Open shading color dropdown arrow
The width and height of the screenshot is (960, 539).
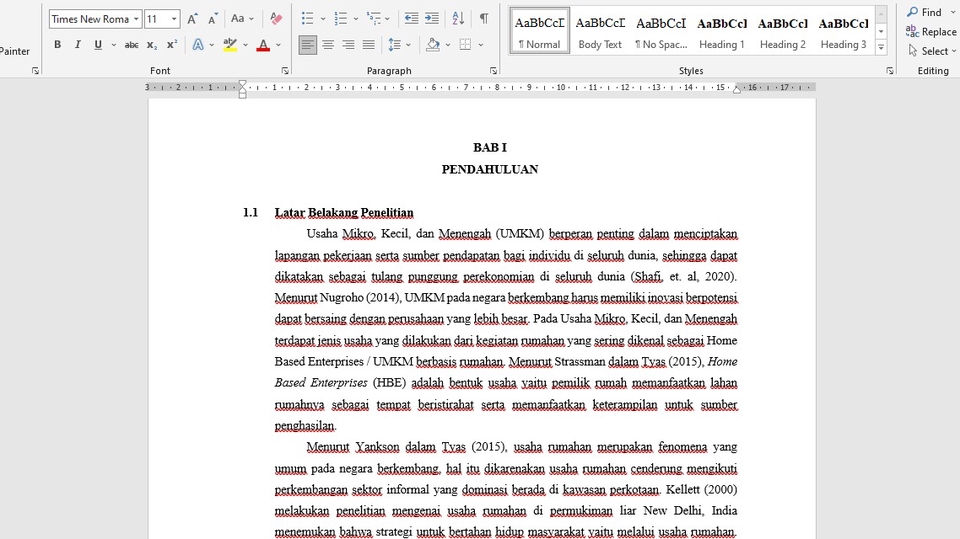coord(448,45)
